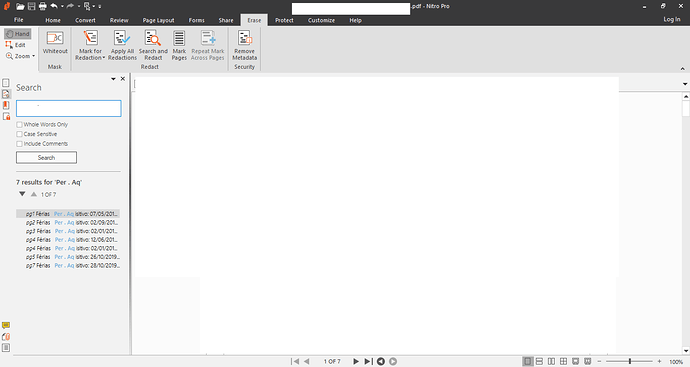Switch to facing continuous view
The height and width of the screenshot is (367, 690).
point(563,361)
